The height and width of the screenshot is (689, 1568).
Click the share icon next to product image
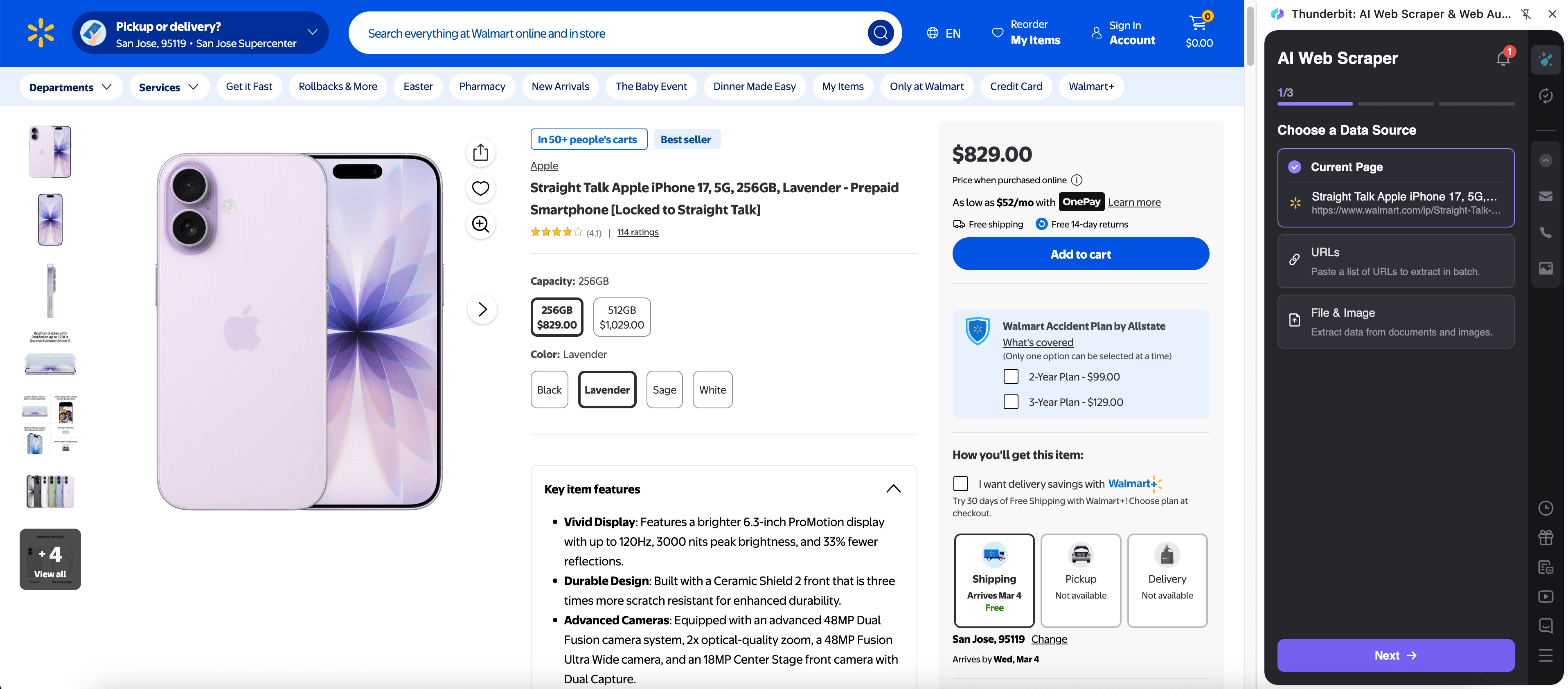(x=480, y=152)
